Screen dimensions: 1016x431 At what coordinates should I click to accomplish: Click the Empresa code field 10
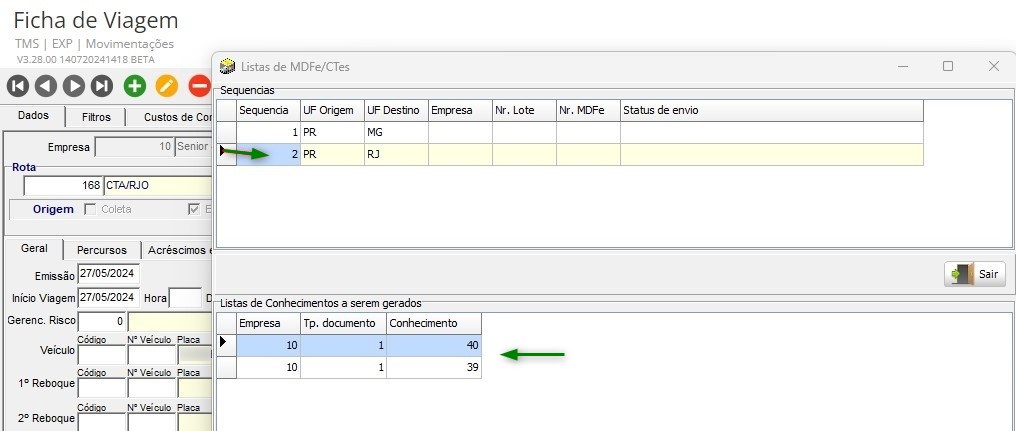(134, 146)
